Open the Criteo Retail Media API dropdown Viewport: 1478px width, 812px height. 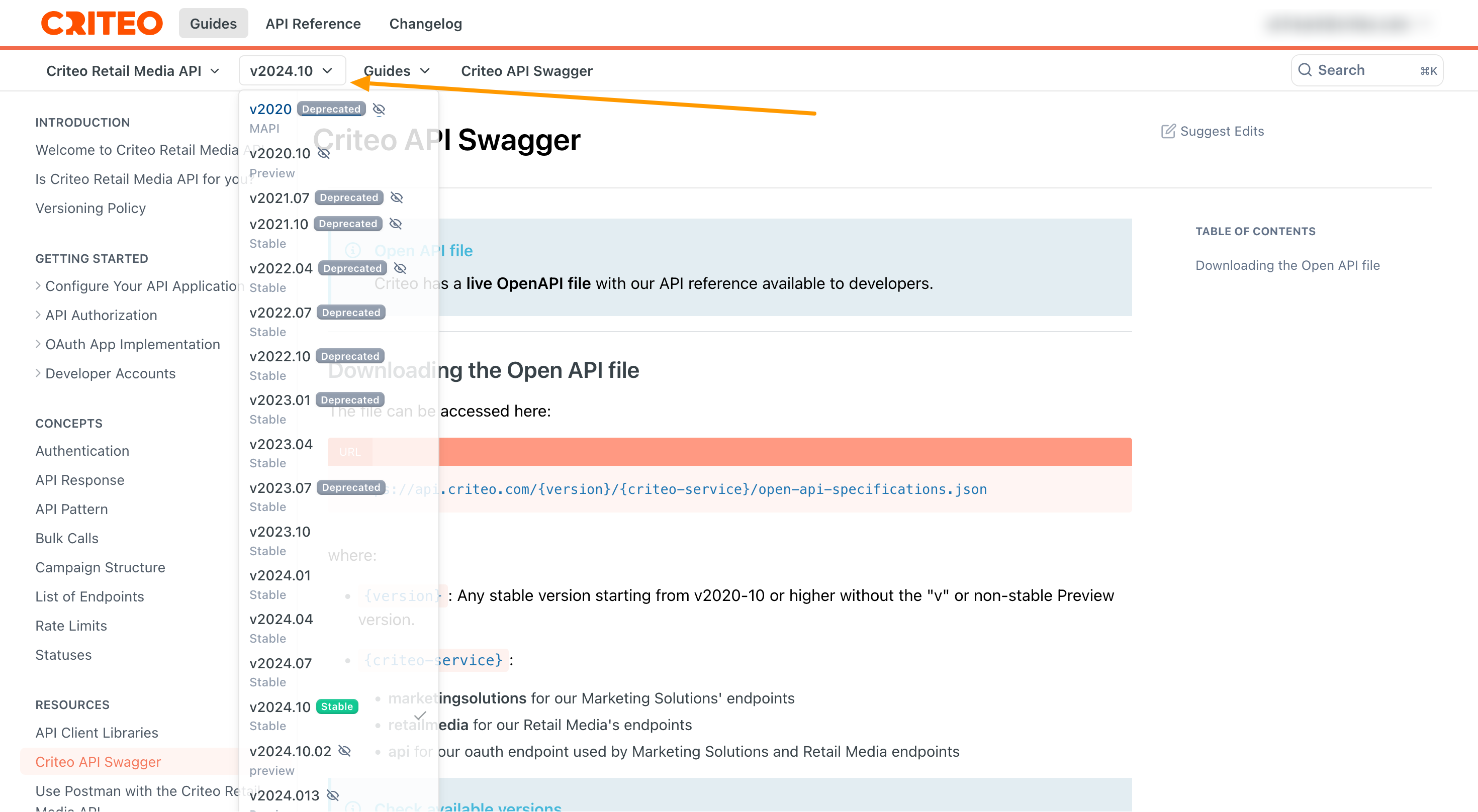pos(133,71)
